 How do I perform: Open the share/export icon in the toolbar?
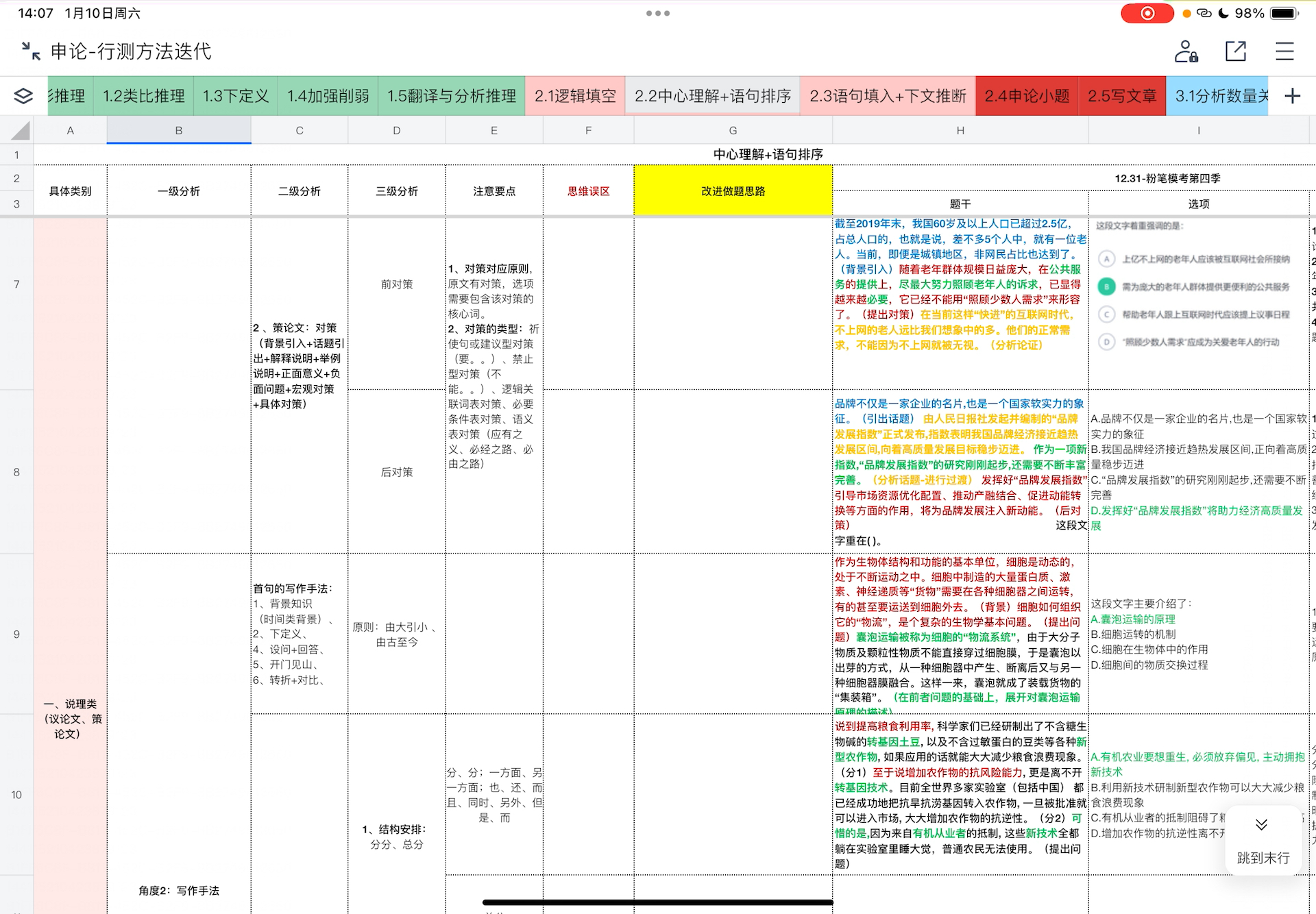[1235, 51]
